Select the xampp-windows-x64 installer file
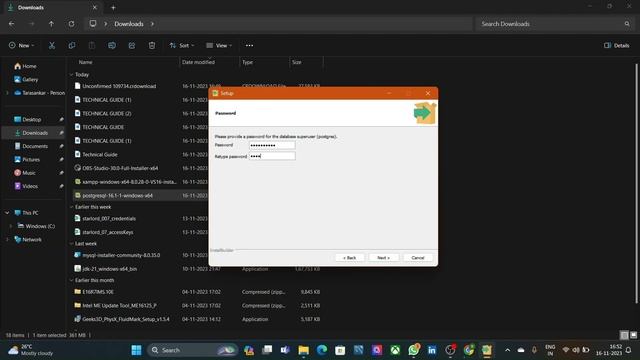640x360 pixels. tap(129, 182)
